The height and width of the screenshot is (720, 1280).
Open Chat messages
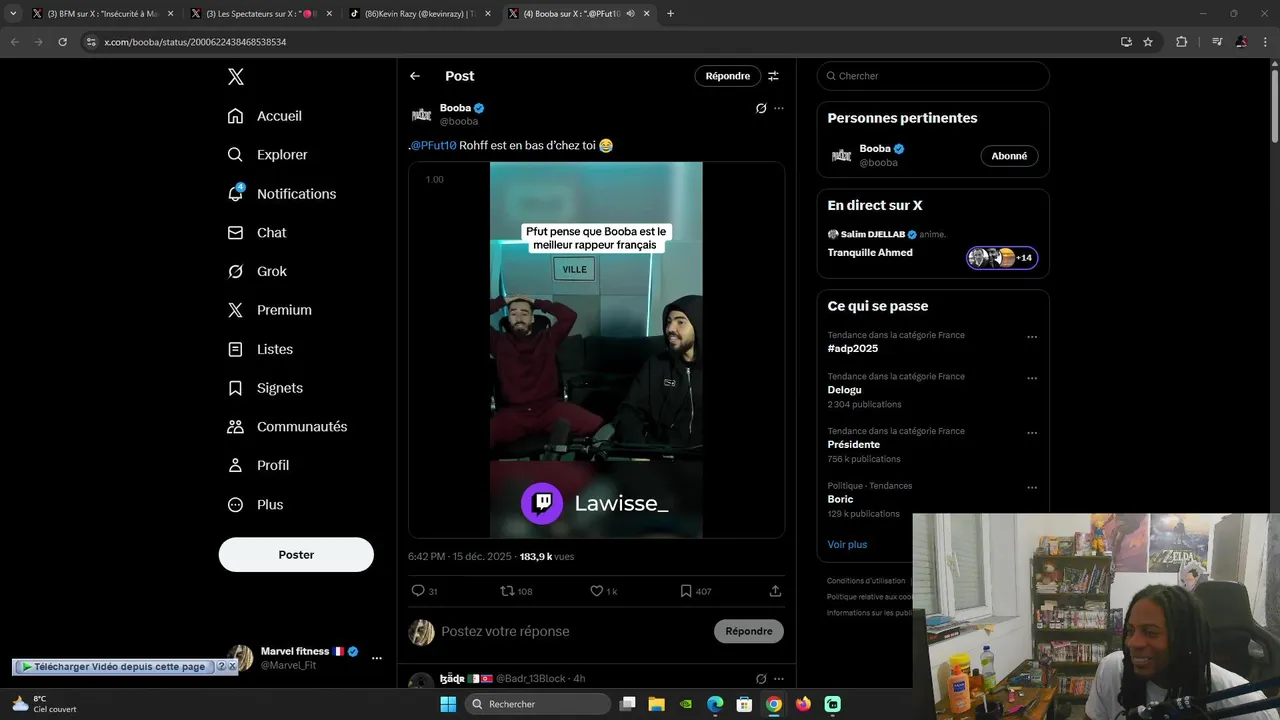click(x=257, y=233)
